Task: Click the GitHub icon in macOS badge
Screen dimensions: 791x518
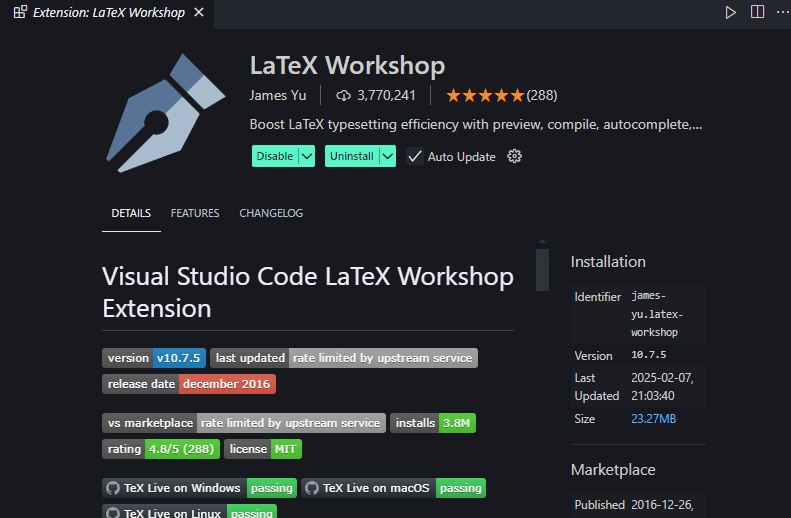Action: pyautogui.click(x=312, y=488)
